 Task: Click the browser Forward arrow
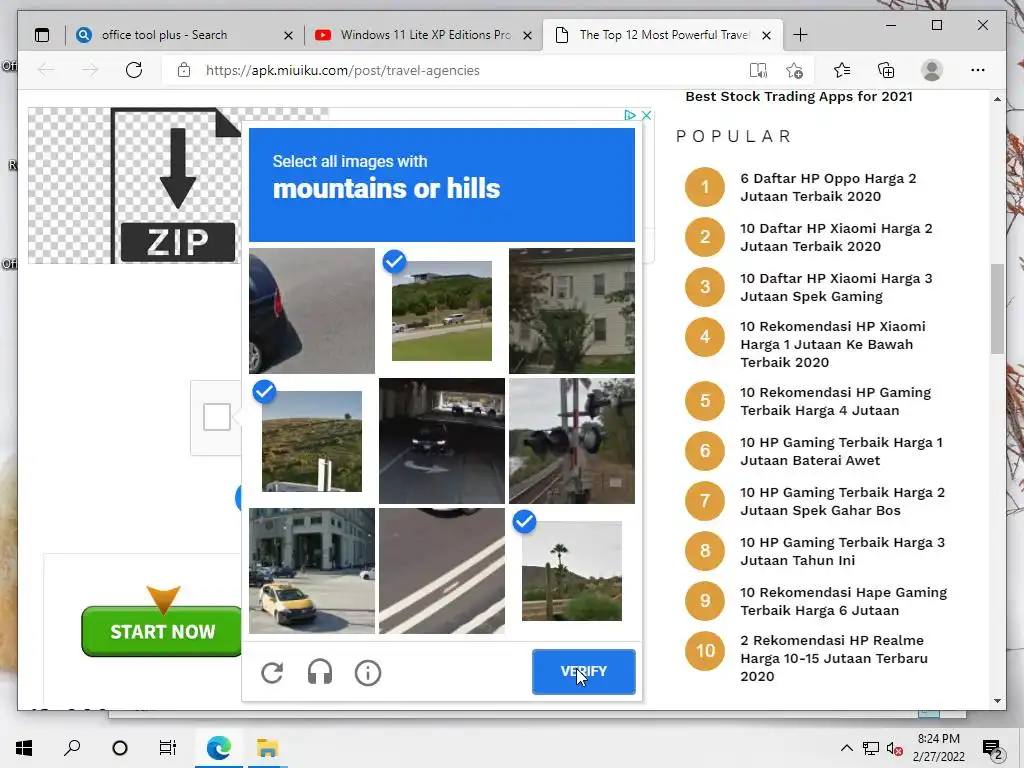point(90,70)
